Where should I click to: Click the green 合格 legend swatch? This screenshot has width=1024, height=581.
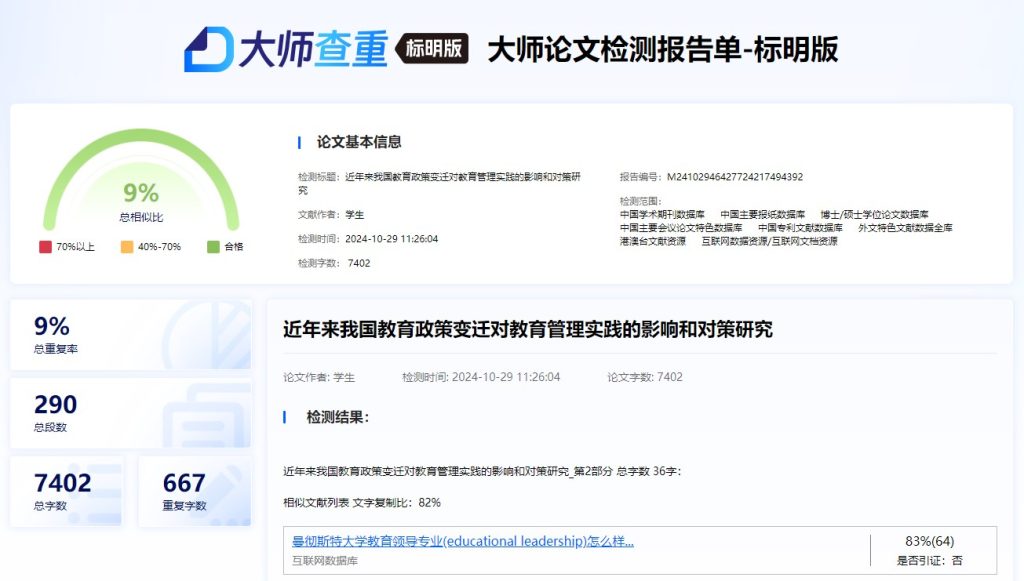point(213,247)
